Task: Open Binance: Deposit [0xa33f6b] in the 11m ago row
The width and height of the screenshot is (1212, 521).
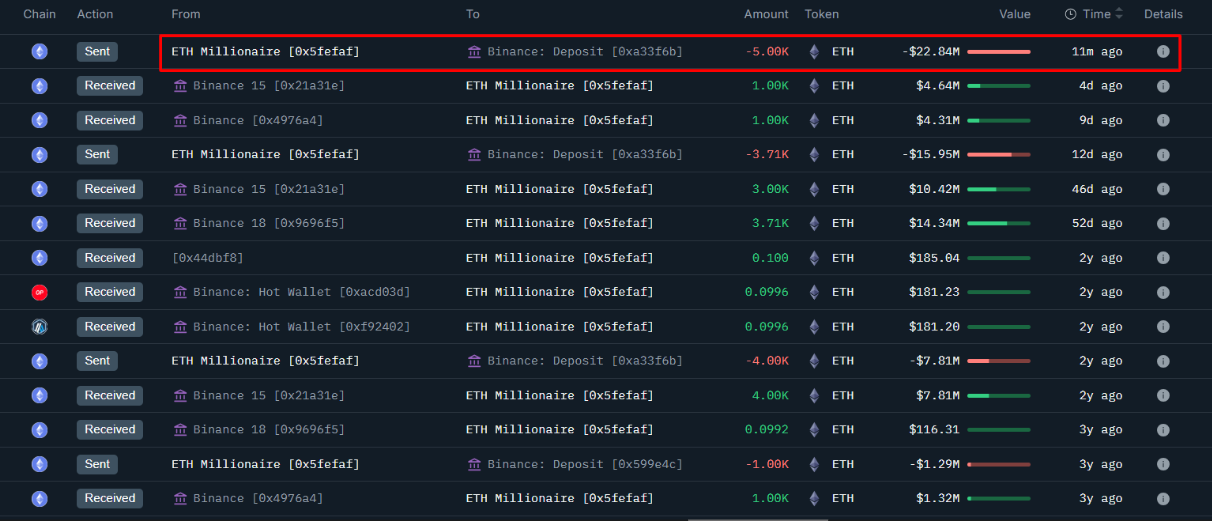Action: click(x=585, y=52)
